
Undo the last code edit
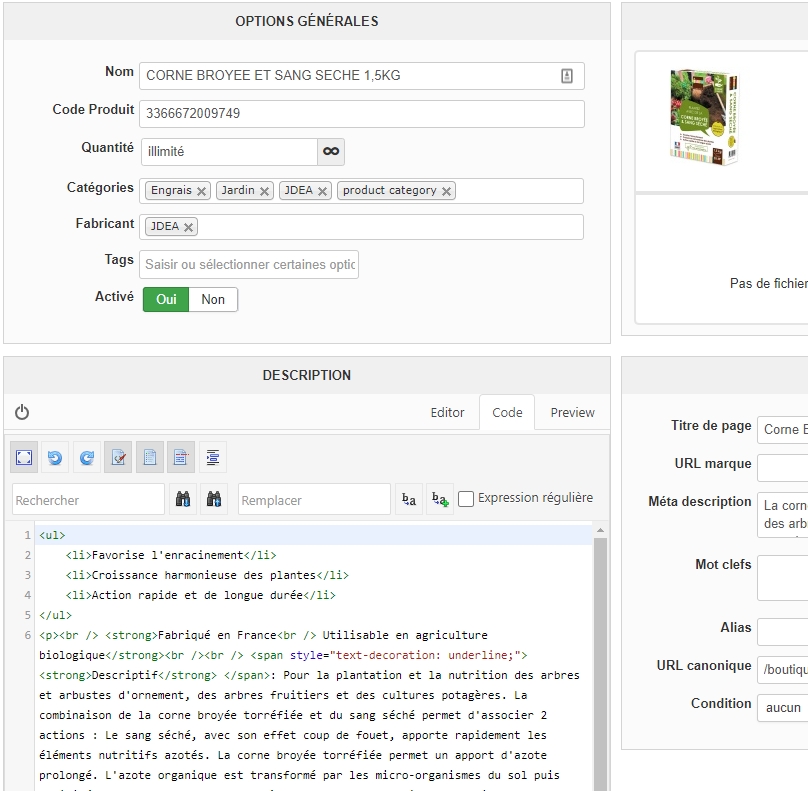click(55, 457)
